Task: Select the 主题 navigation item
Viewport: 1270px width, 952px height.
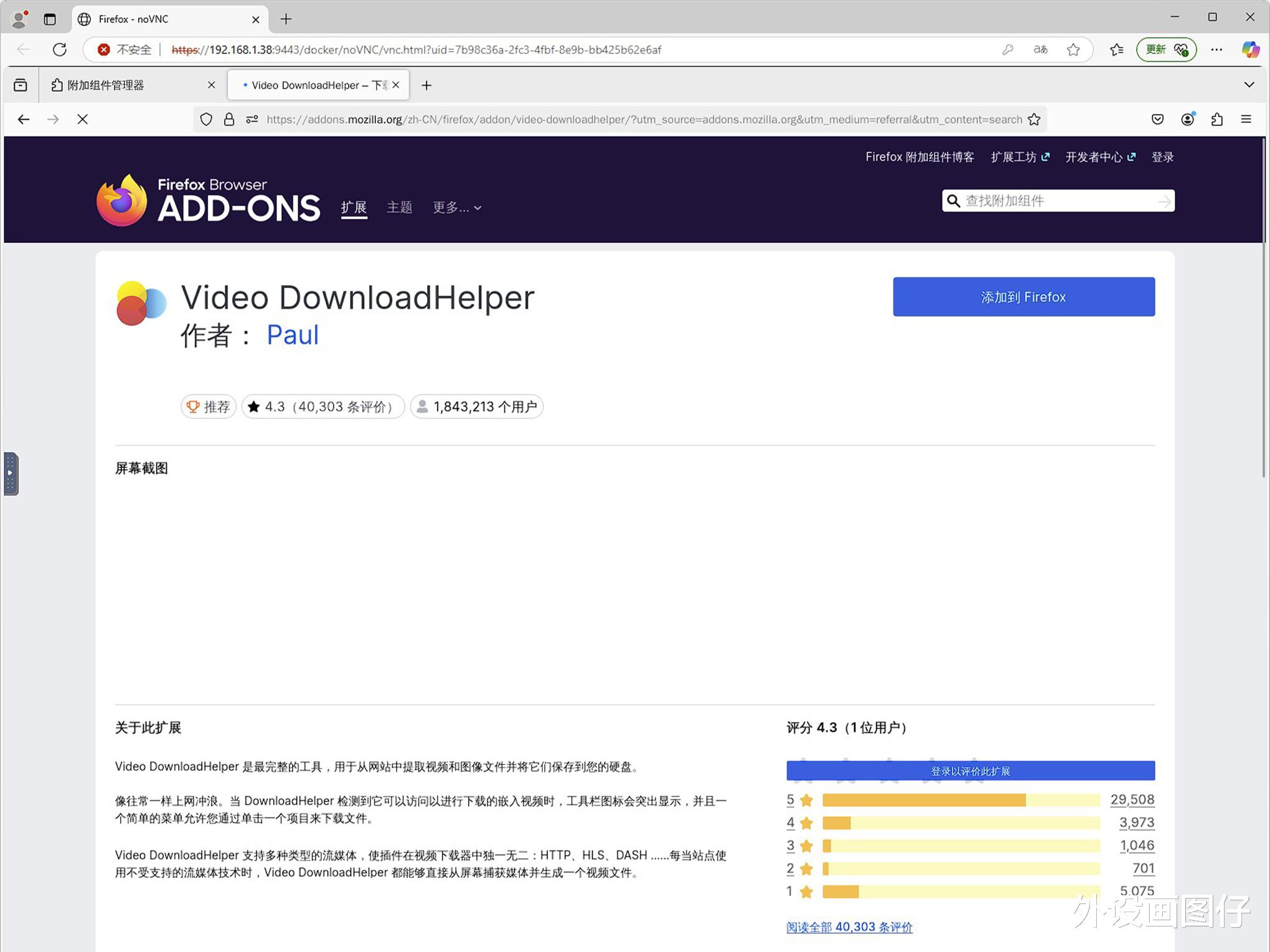Action: coord(399,207)
